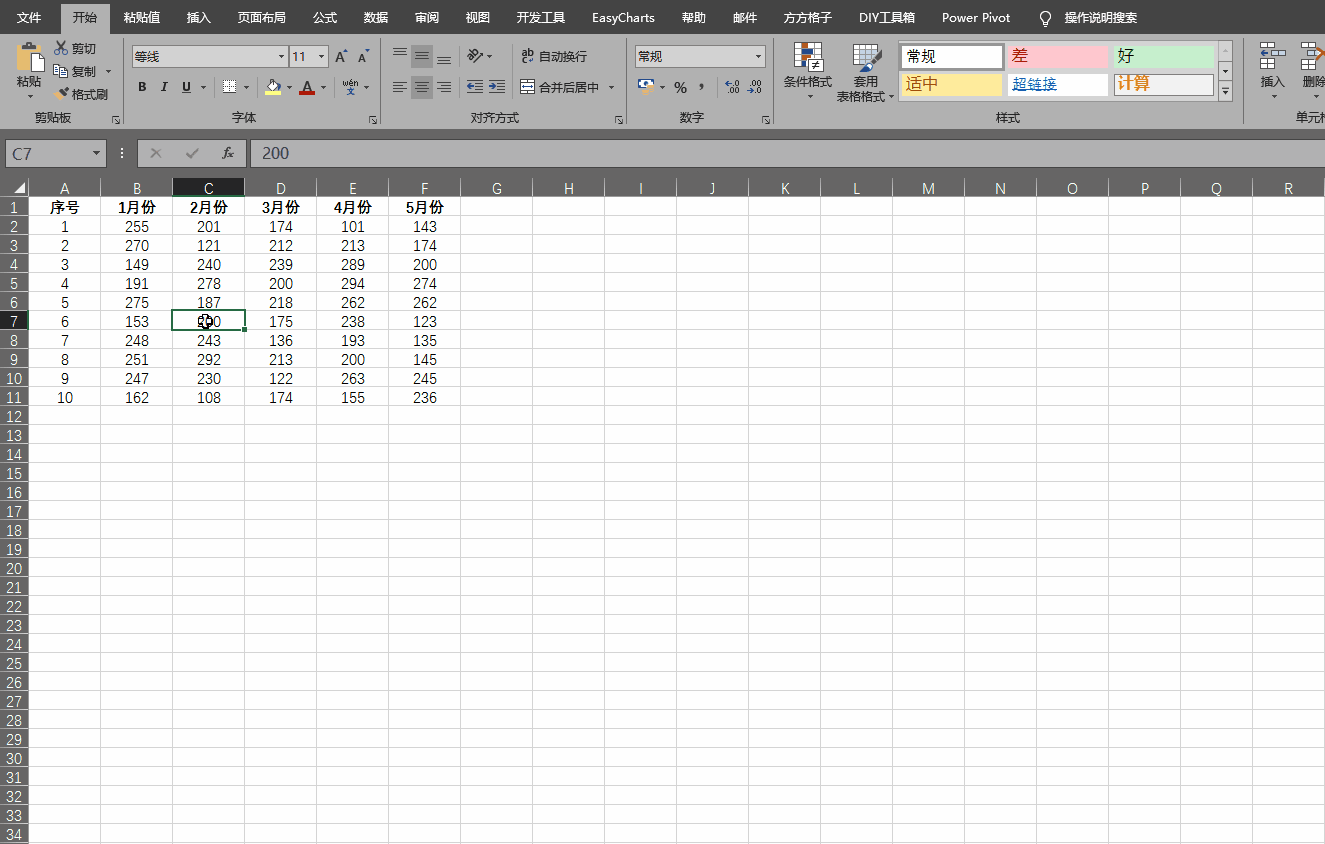Apply cell borders icon

point(229,87)
